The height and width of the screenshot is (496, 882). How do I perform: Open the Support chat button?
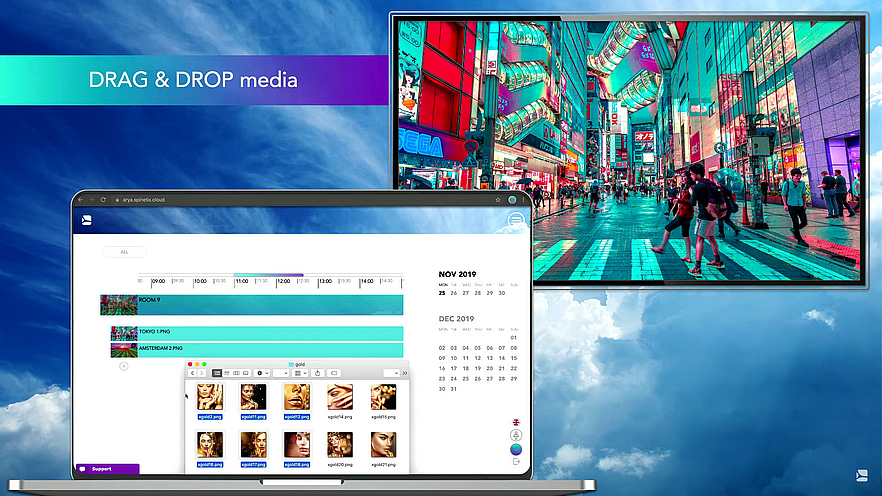coord(105,468)
